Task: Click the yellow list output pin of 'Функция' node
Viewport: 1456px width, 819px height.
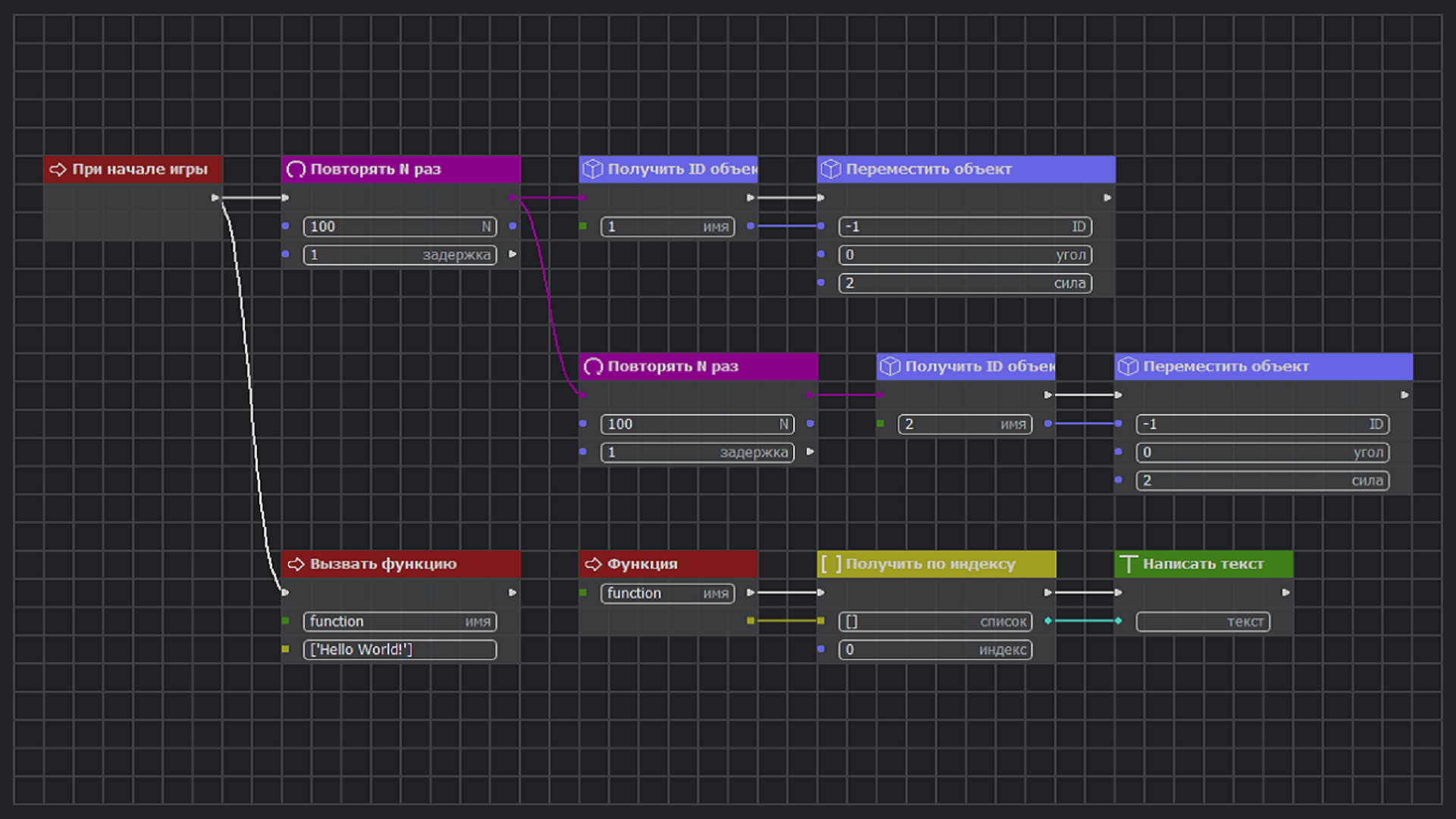Action: 750,621
